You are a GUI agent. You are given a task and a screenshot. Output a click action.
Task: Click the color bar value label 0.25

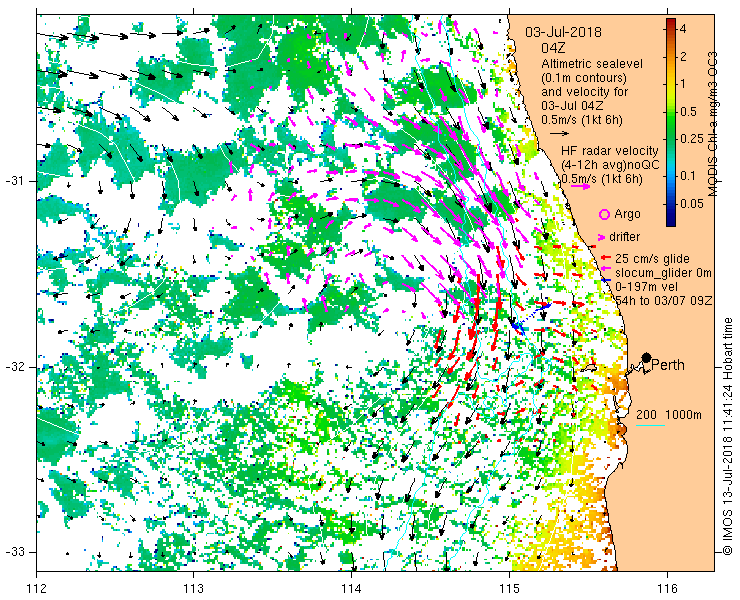coord(692,138)
